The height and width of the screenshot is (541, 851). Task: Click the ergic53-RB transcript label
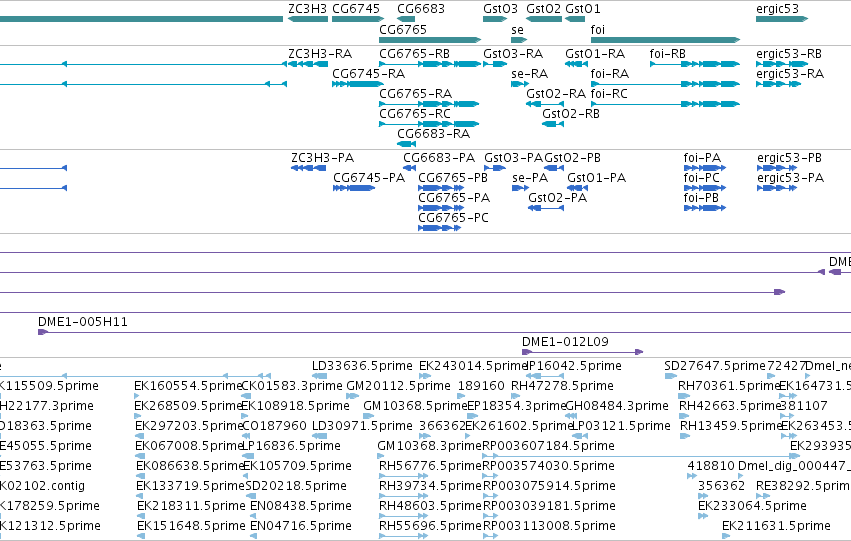(x=789, y=54)
